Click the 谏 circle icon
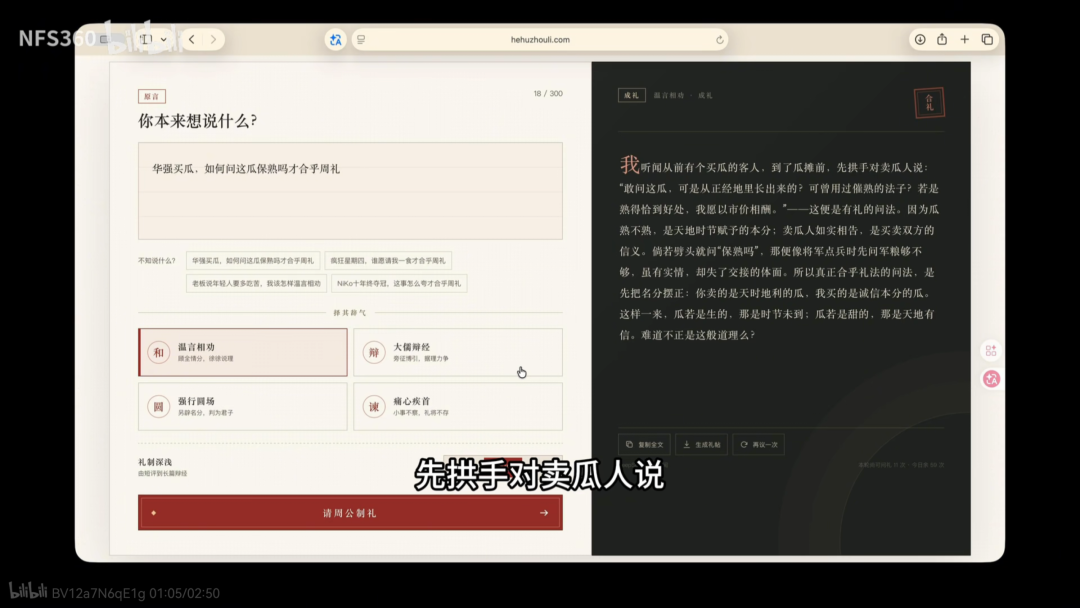The width and height of the screenshot is (1080, 608). (374, 407)
